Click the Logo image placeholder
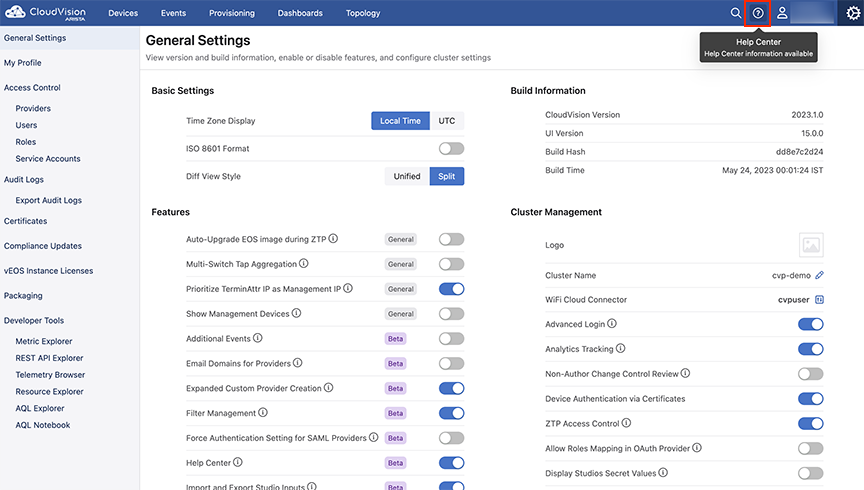 click(x=811, y=245)
